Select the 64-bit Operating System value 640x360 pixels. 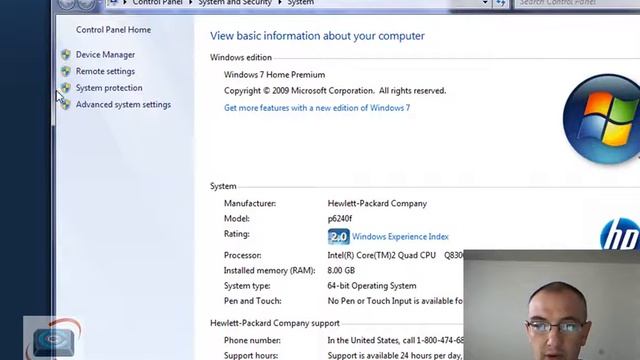(x=372, y=286)
